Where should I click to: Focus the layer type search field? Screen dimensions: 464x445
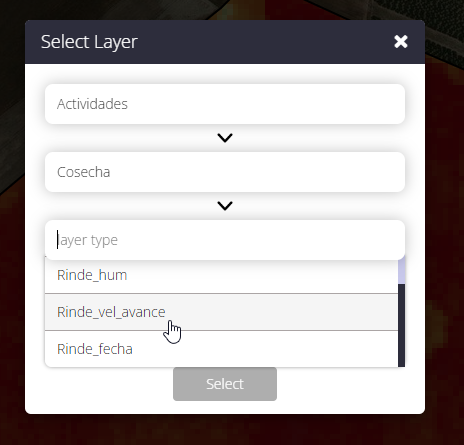[x=225, y=240]
